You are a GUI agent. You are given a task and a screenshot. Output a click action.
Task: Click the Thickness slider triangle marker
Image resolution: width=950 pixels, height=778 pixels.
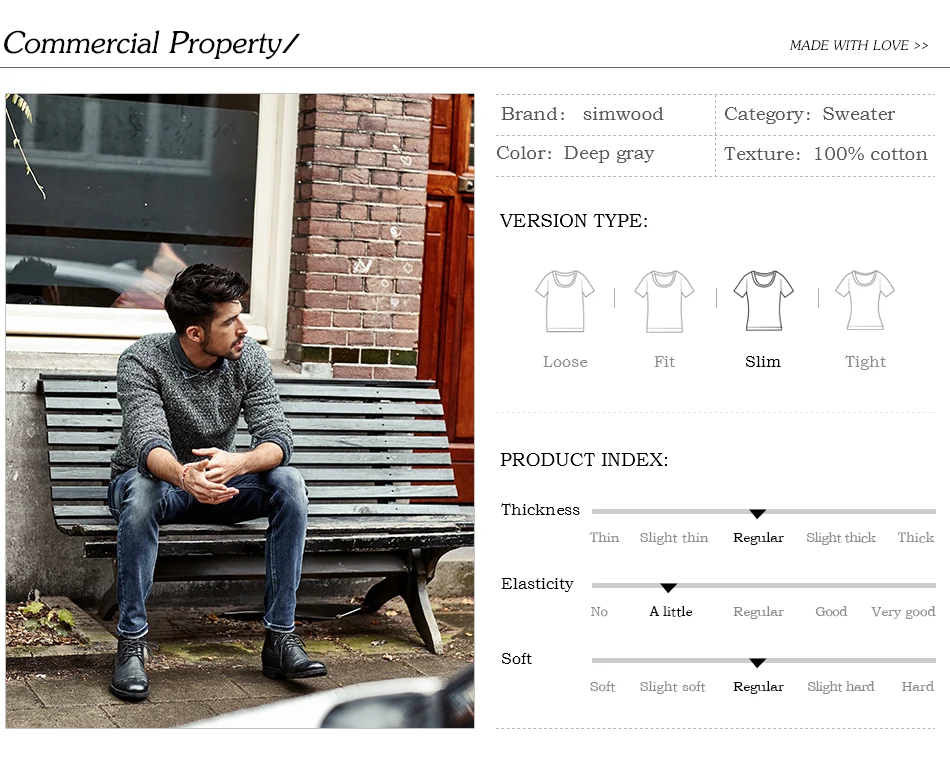point(757,514)
